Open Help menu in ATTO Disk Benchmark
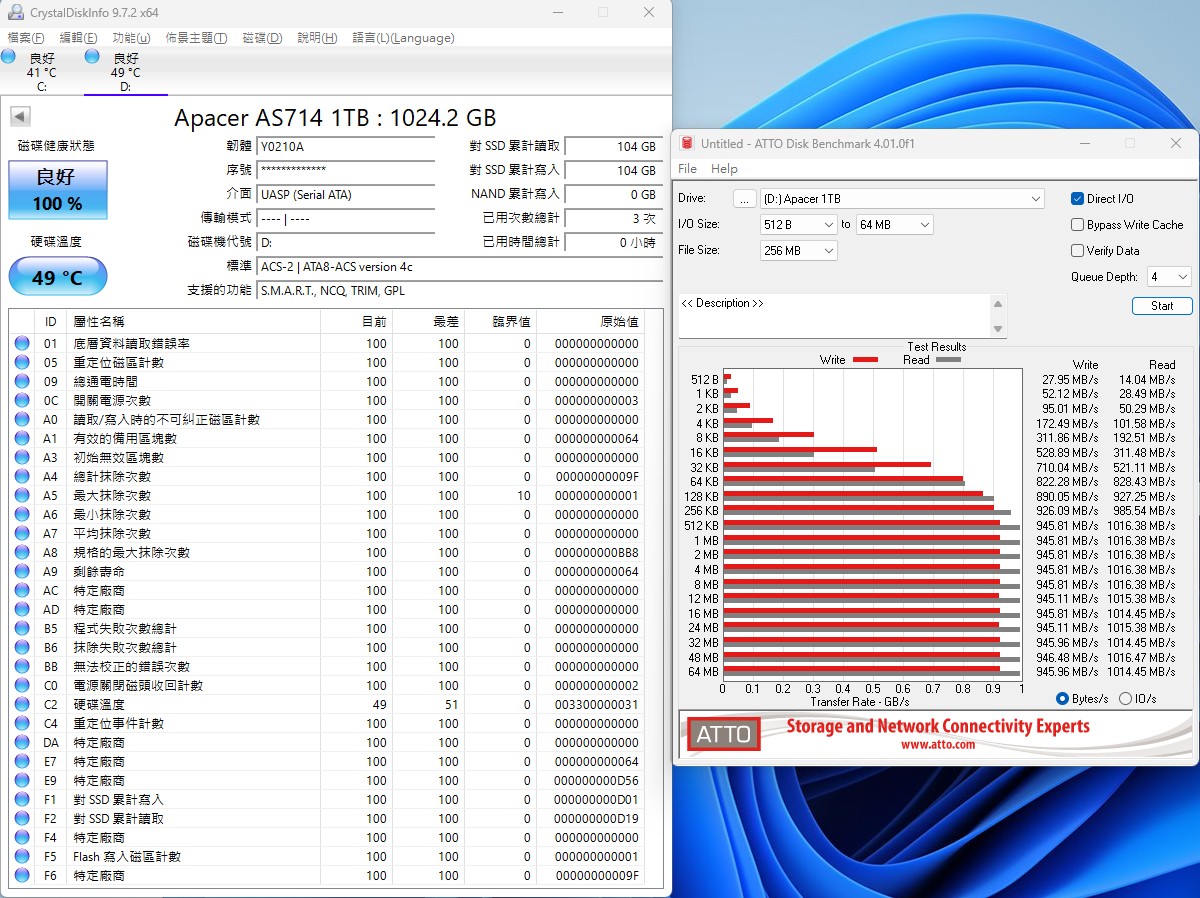1200x898 pixels. click(724, 169)
